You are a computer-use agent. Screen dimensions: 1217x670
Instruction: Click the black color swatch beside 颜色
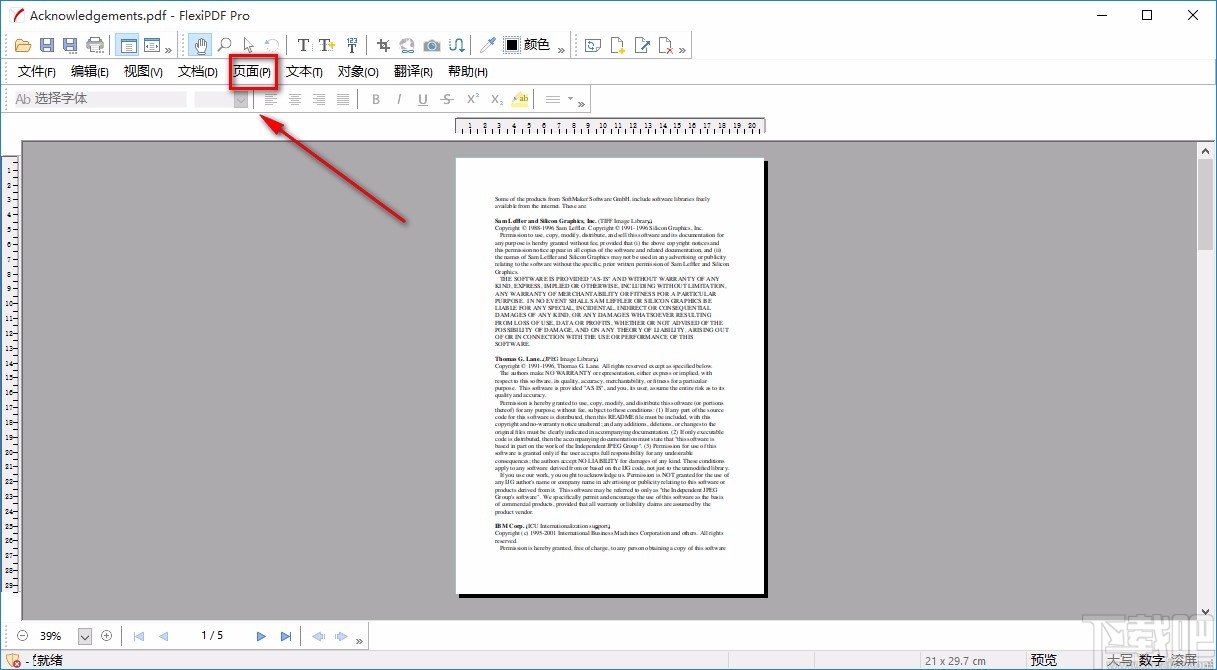tap(512, 45)
